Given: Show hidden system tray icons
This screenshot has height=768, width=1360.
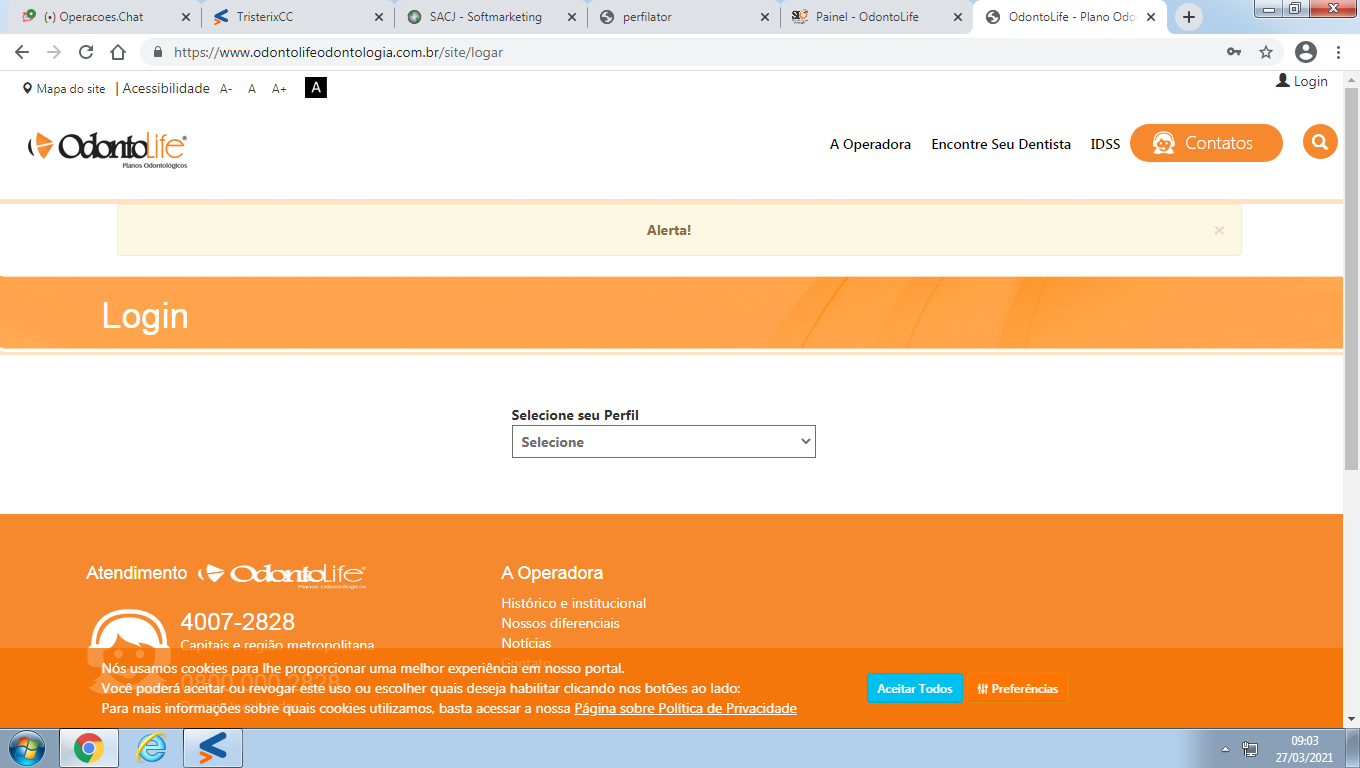Looking at the screenshot, I should [1226, 749].
